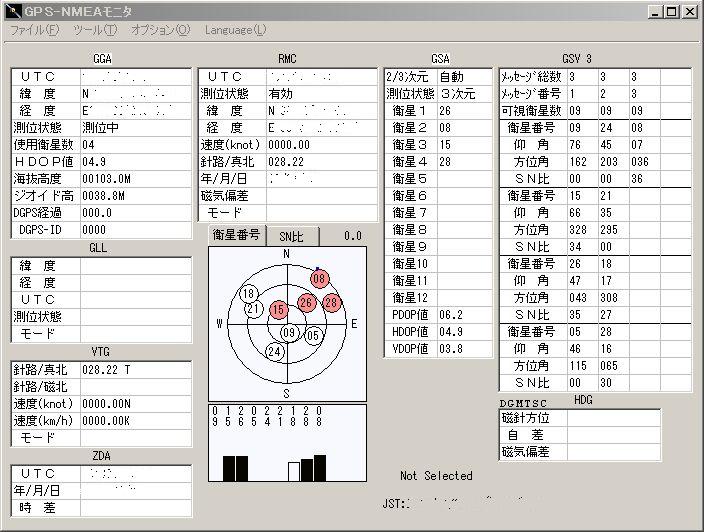Select satellite 09 marker on sky plot

pos(289,333)
